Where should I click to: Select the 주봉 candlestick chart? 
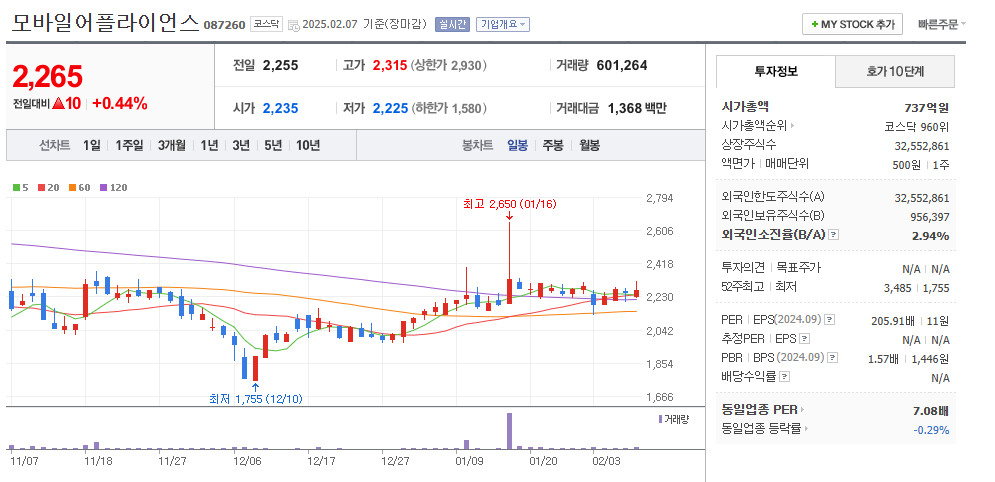tap(553, 145)
